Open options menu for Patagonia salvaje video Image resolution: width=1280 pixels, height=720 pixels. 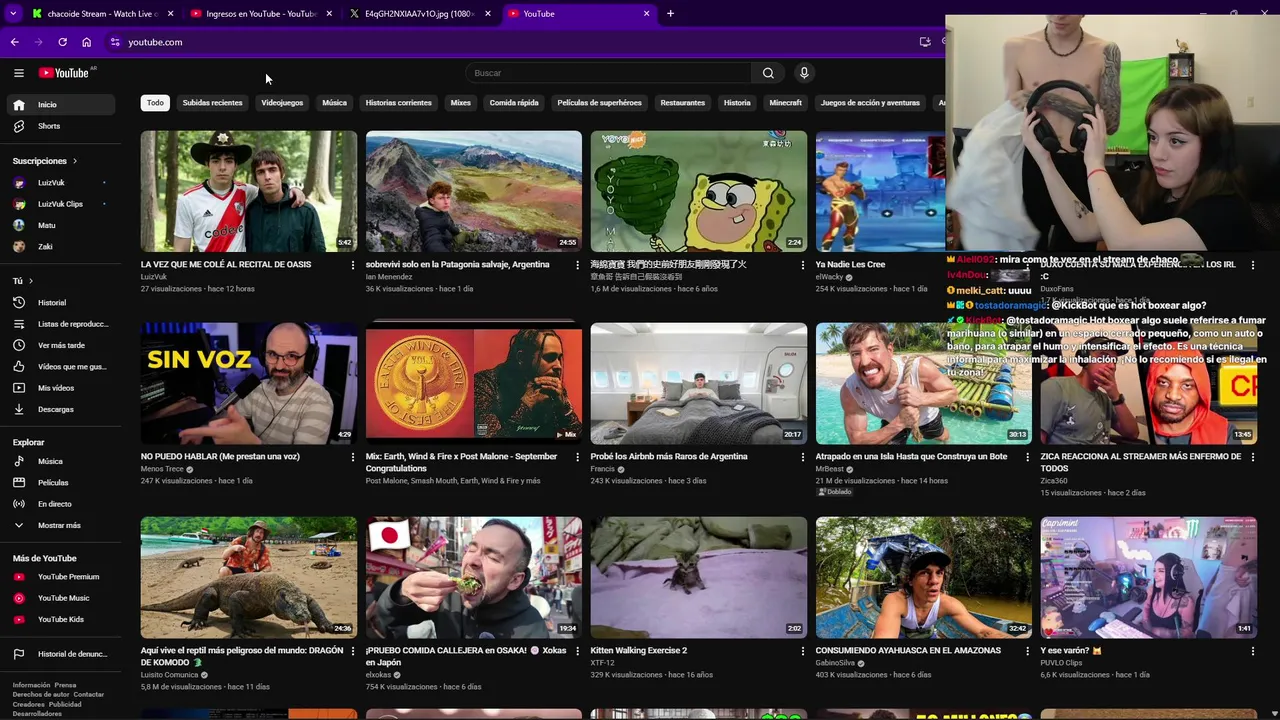(577, 265)
